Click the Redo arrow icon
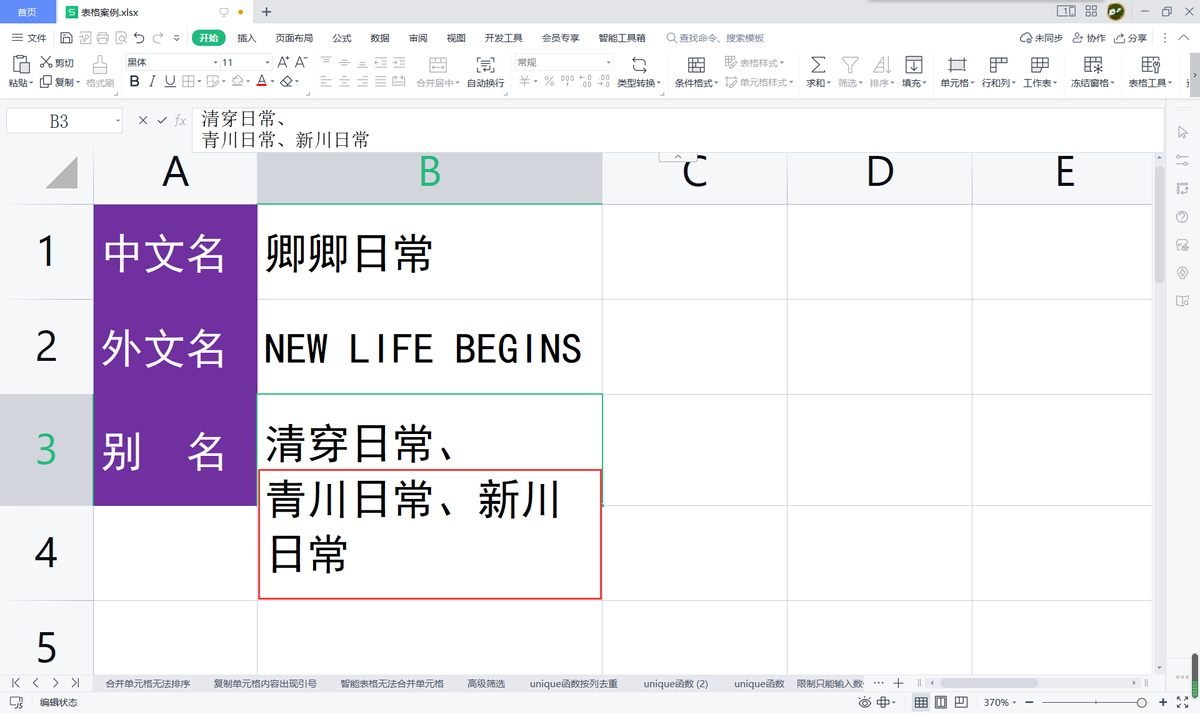Screen dimensions: 1200x713 click(x=158, y=38)
